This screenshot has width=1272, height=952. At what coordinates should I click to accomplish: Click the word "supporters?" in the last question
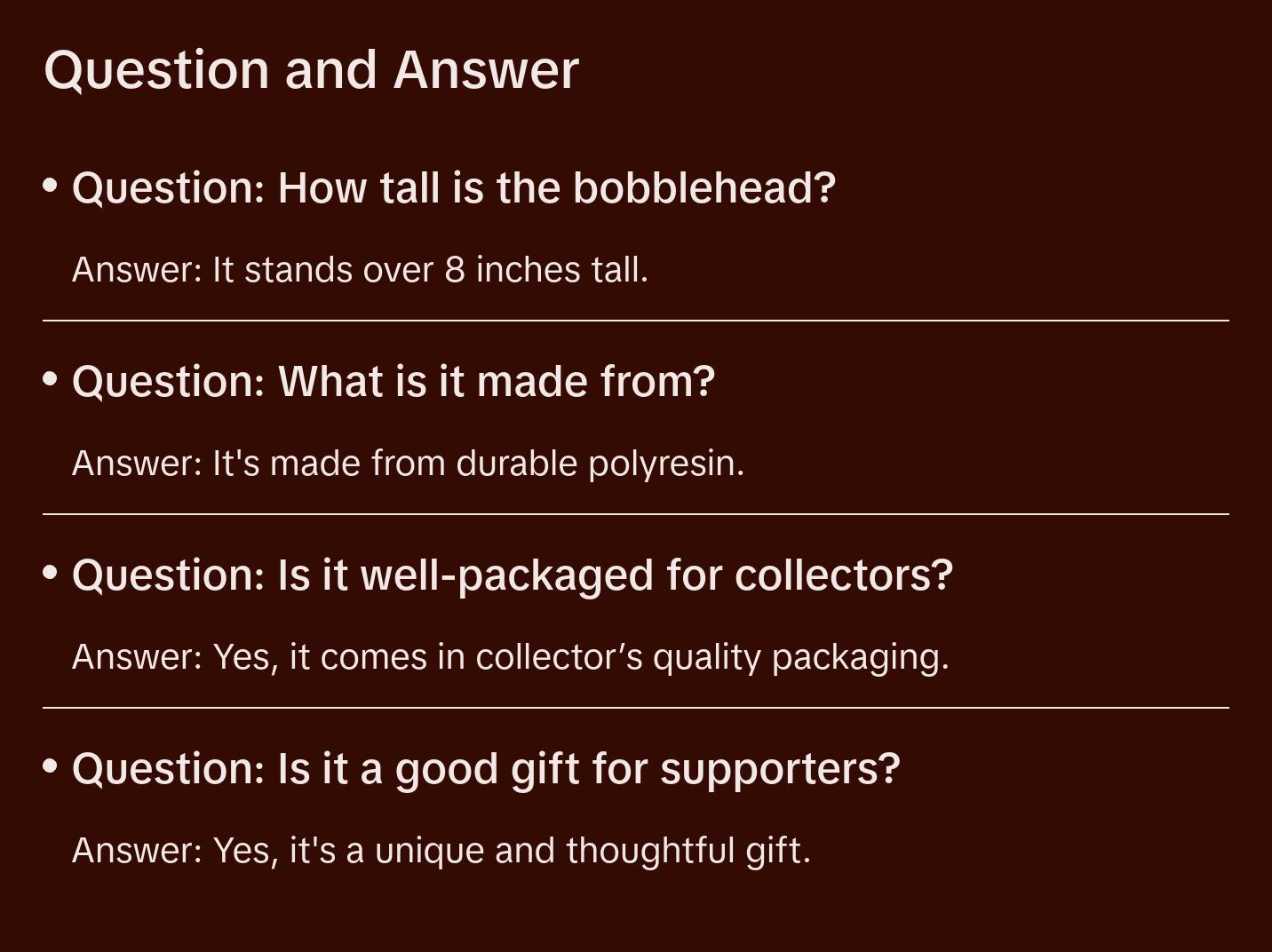coord(780,769)
